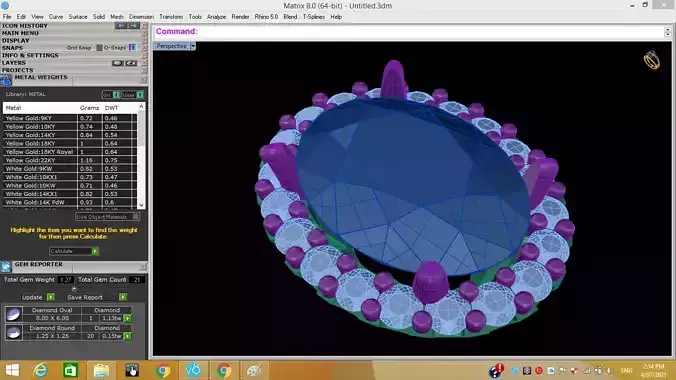This screenshot has height=380, width=676.
Task: Toggle the Projects panel pin
Action: (x=144, y=70)
